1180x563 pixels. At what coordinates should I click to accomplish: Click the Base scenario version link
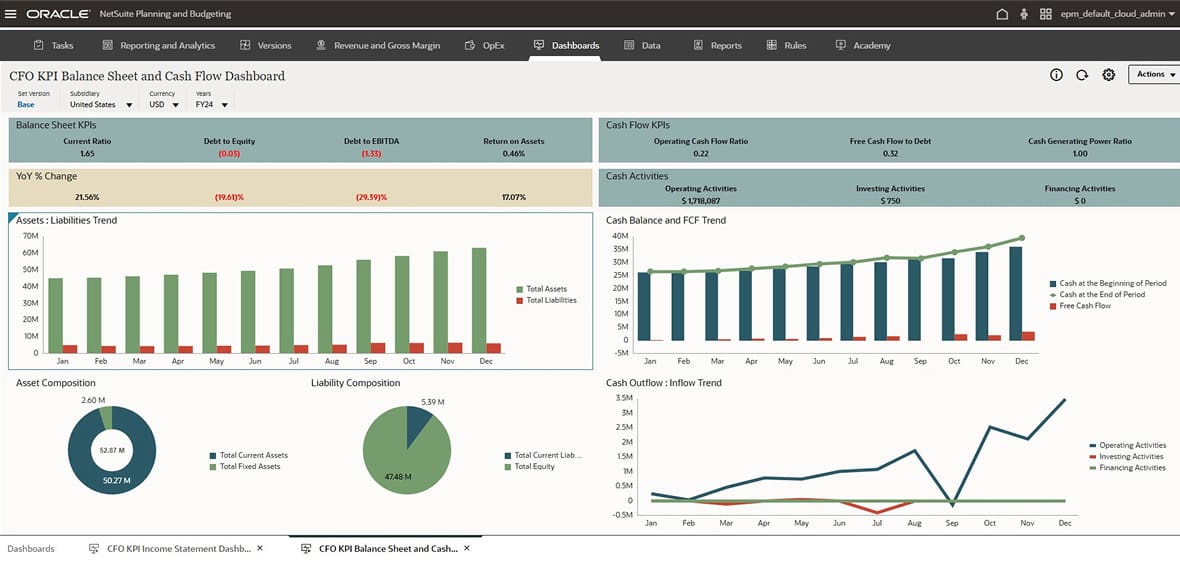26,104
